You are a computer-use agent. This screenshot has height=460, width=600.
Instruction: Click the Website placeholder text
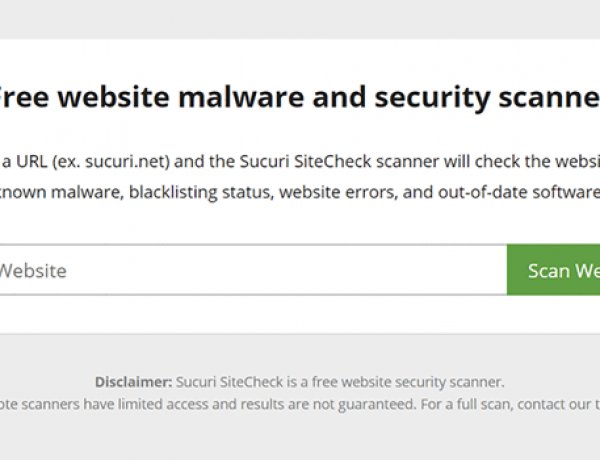33,270
